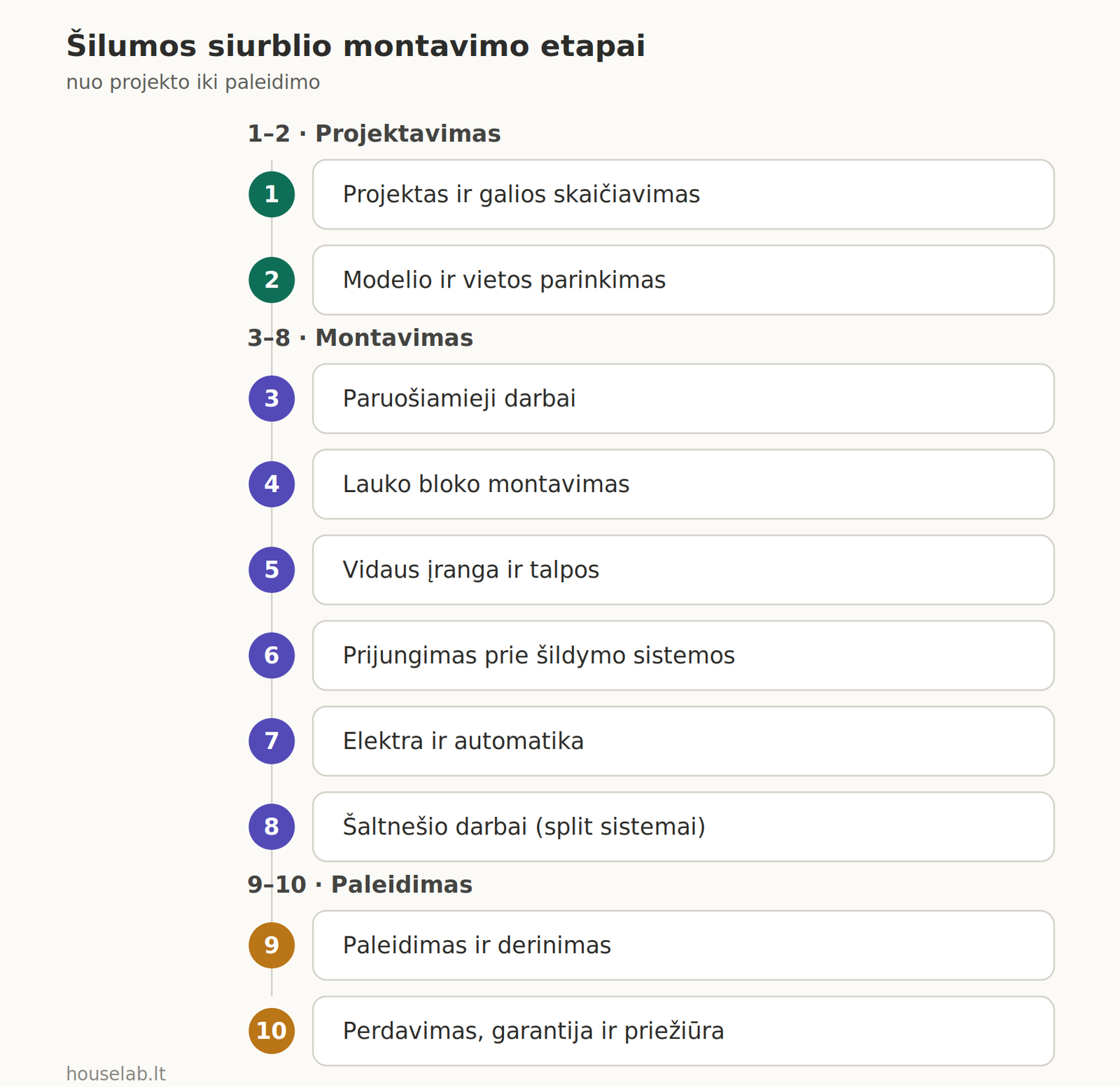Open the Elektra ir automatika card
Viewport: 1120px width, 1087px height.
click(683, 741)
